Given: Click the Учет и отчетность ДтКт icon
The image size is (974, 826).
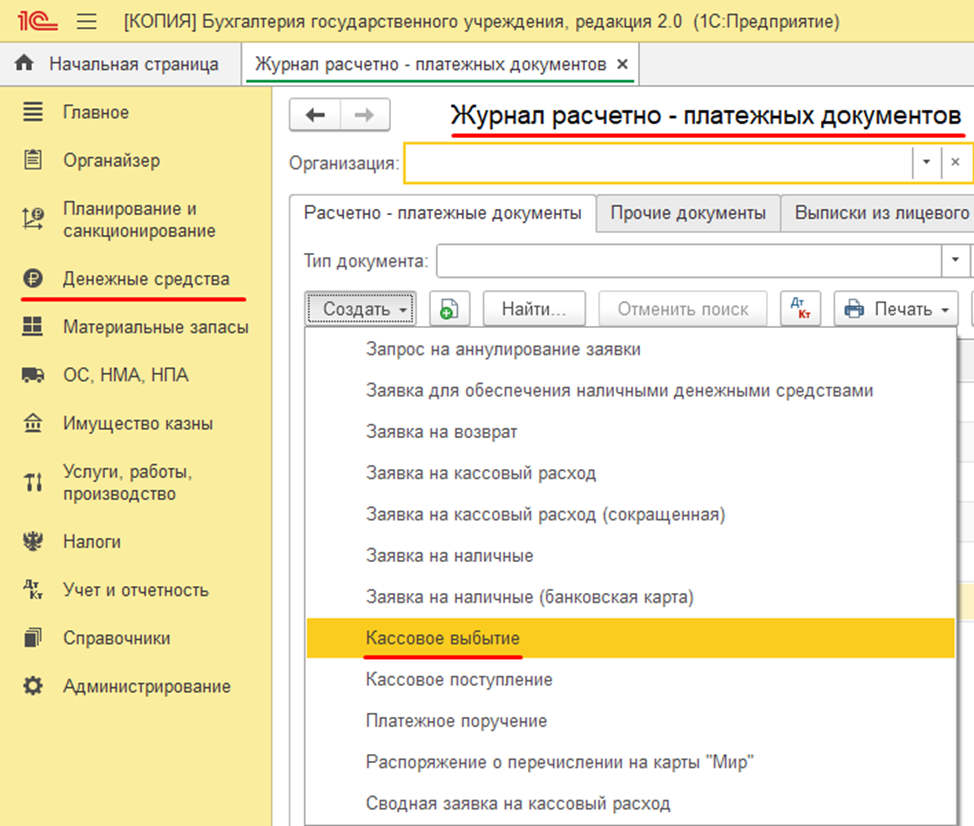Looking at the screenshot, I should click(33, 589).
